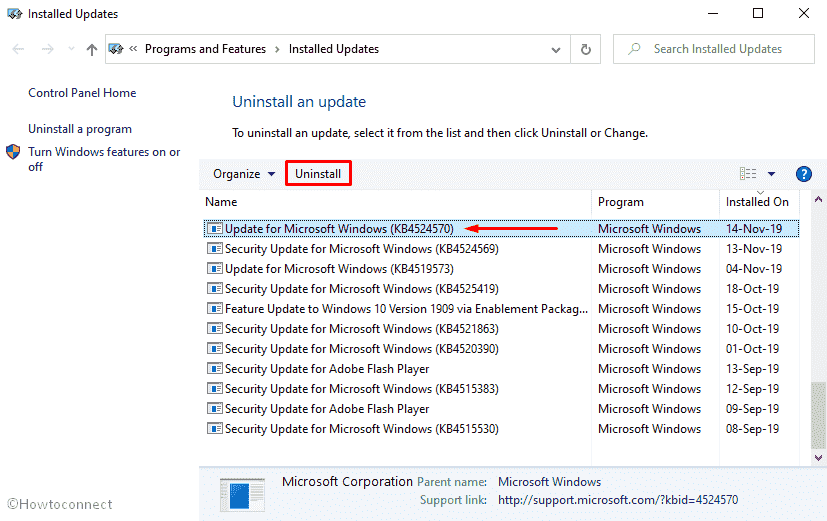Click the icon of KB4515383 update

215,389
